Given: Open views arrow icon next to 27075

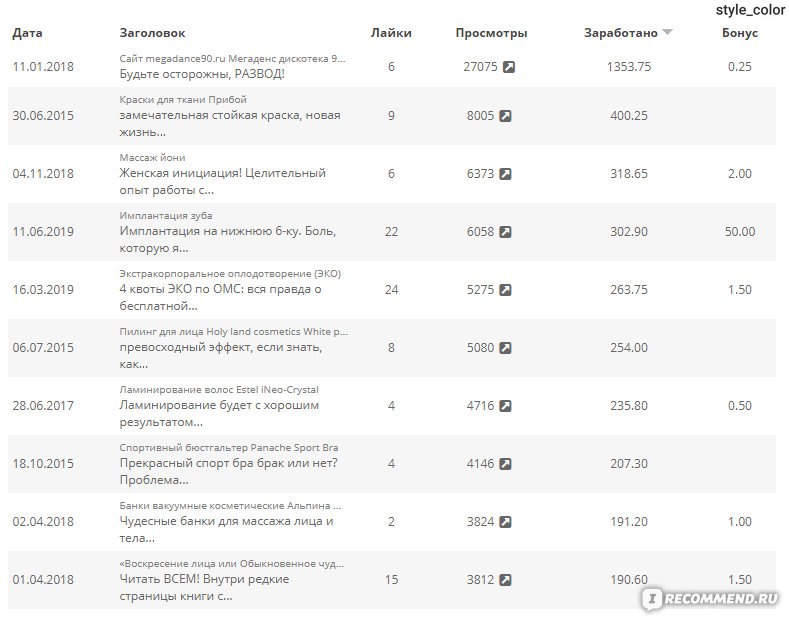Looking at the screenshot, I should [x=509, y=67].
